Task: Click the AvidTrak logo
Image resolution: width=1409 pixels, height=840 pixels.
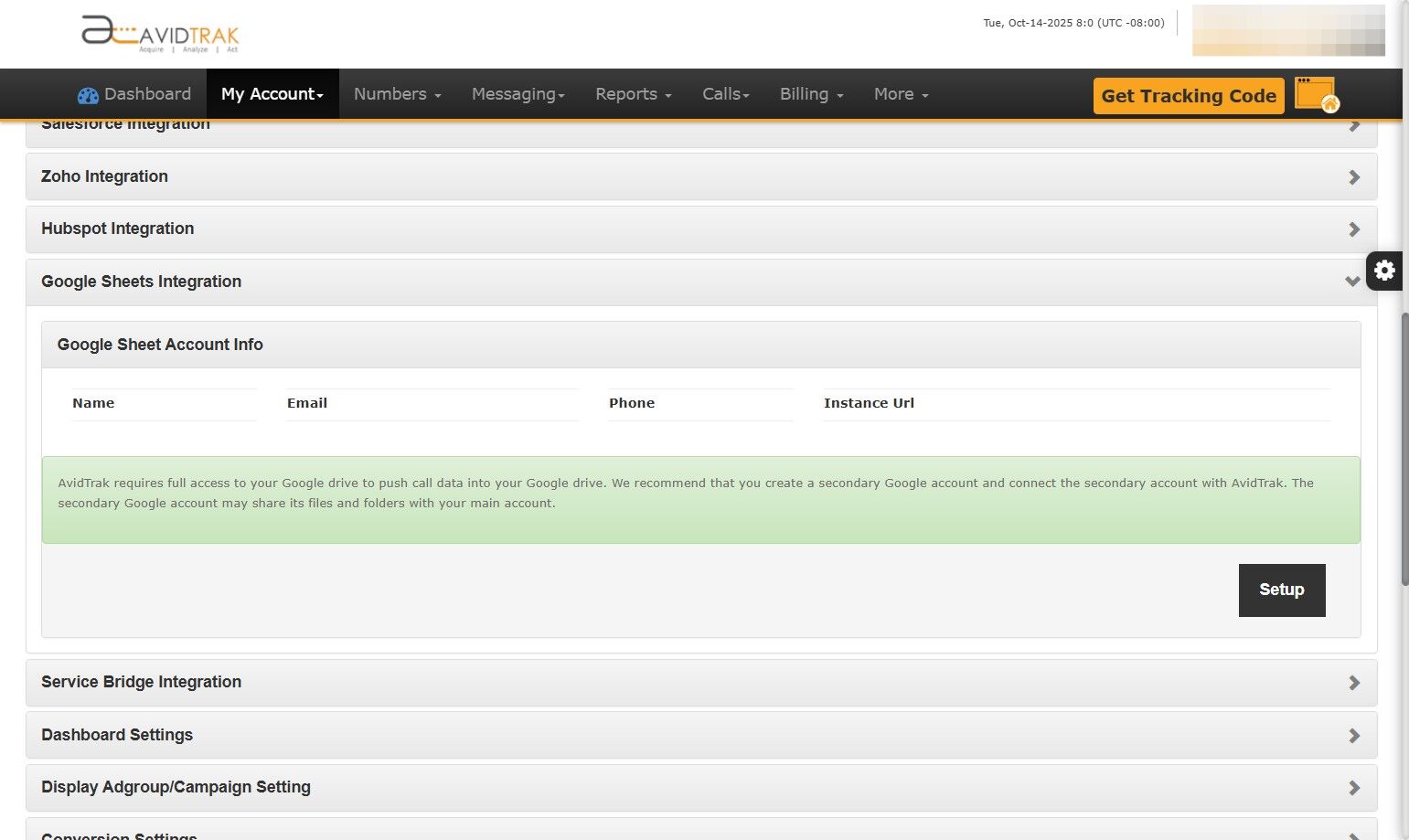Action: [160, 34]
